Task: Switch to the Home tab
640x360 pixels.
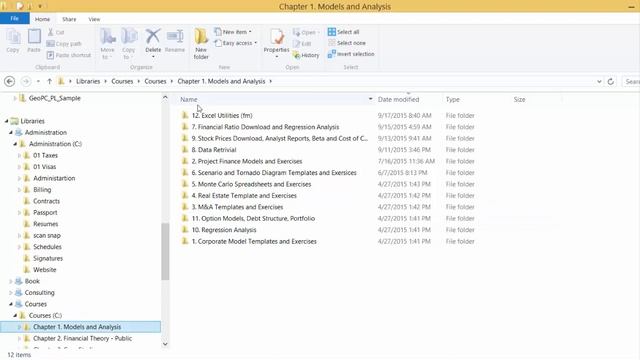Action: click(42, 19)
